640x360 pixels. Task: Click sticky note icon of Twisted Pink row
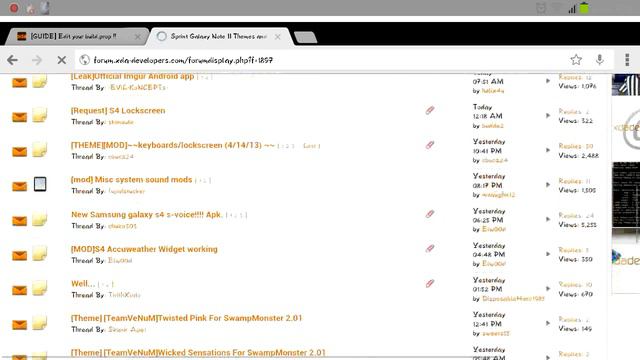pyautogui.click(x=40, y=322)
